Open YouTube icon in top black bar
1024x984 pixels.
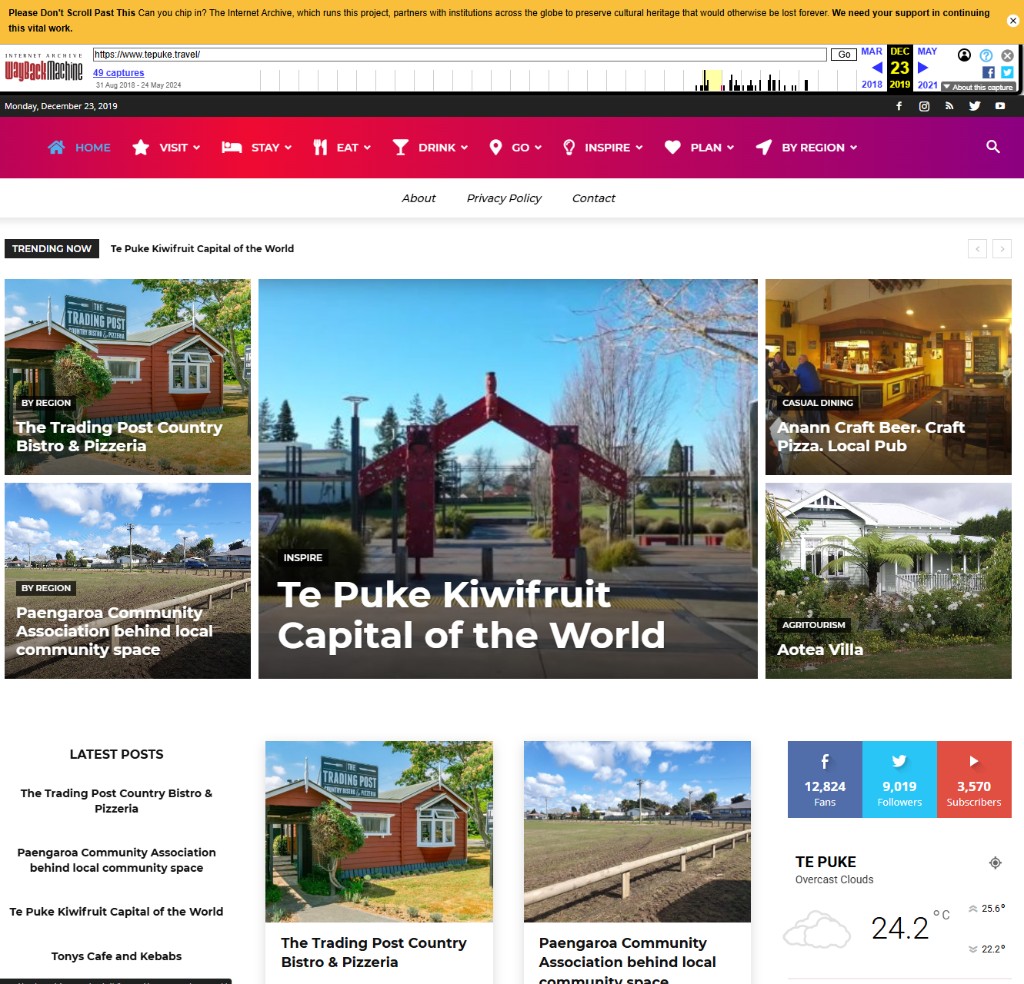(x=1000, y=106)
